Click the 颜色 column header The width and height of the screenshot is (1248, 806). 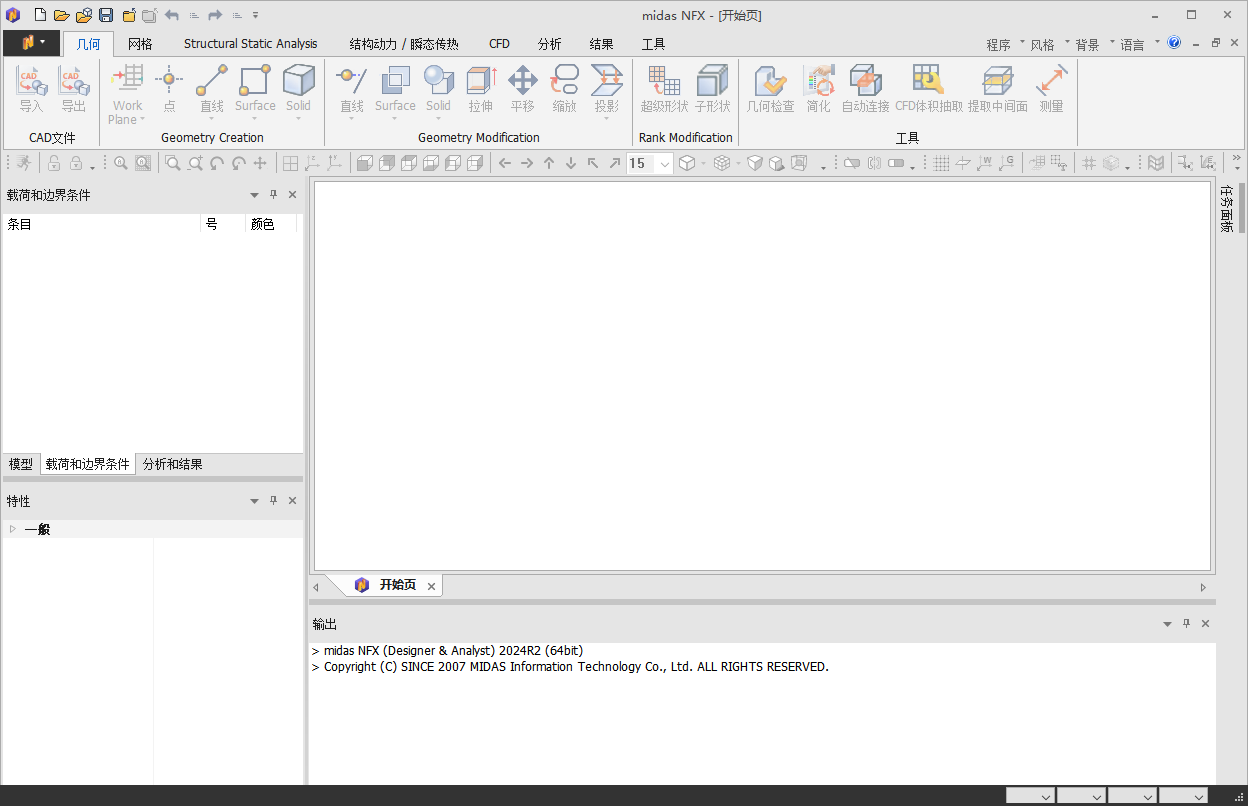click(271, 224)
